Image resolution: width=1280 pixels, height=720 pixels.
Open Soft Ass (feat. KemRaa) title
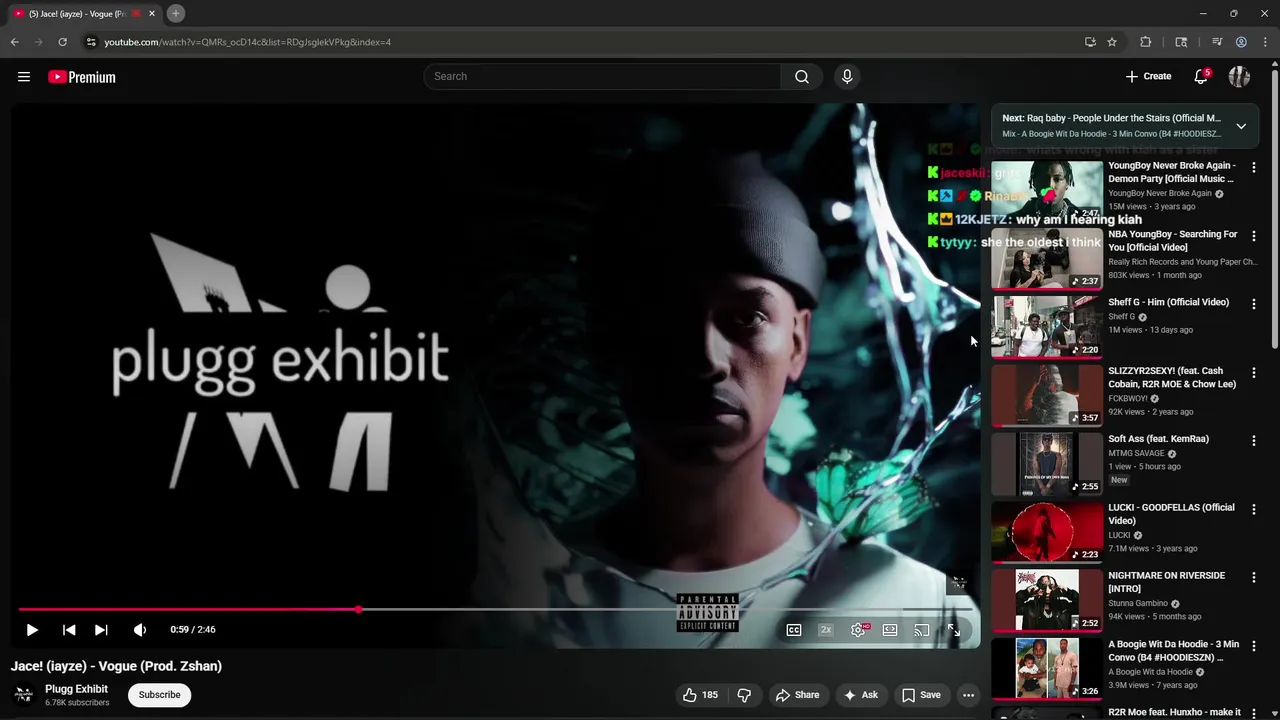tap(1158, 439)
